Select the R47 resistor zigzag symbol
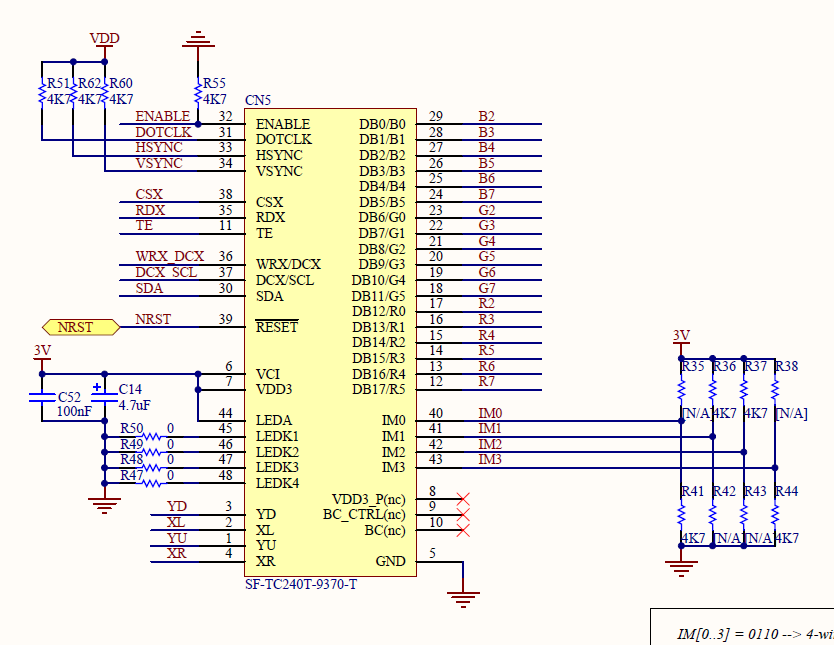Screen dimensions: 834x645 click(152, 483)
